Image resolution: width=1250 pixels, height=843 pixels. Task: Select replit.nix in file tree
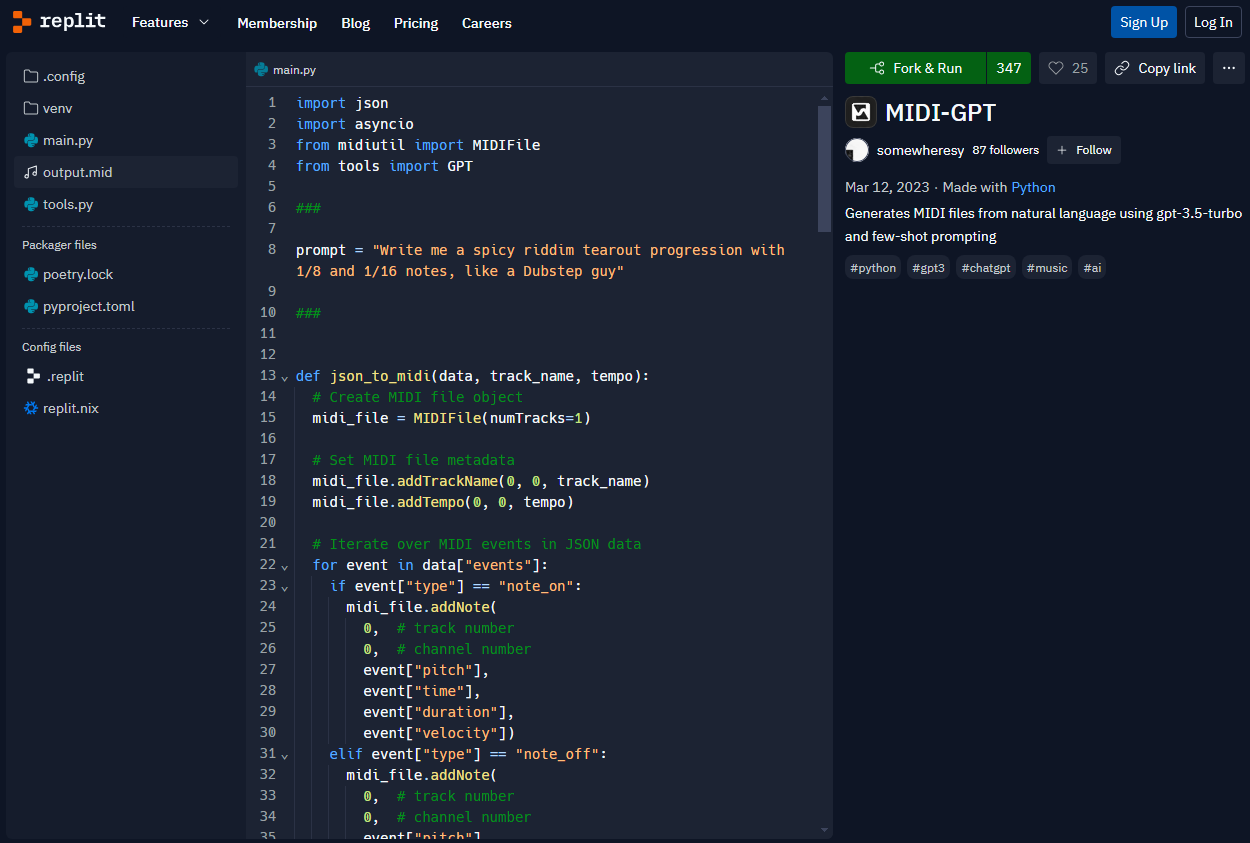coord(126,408)
